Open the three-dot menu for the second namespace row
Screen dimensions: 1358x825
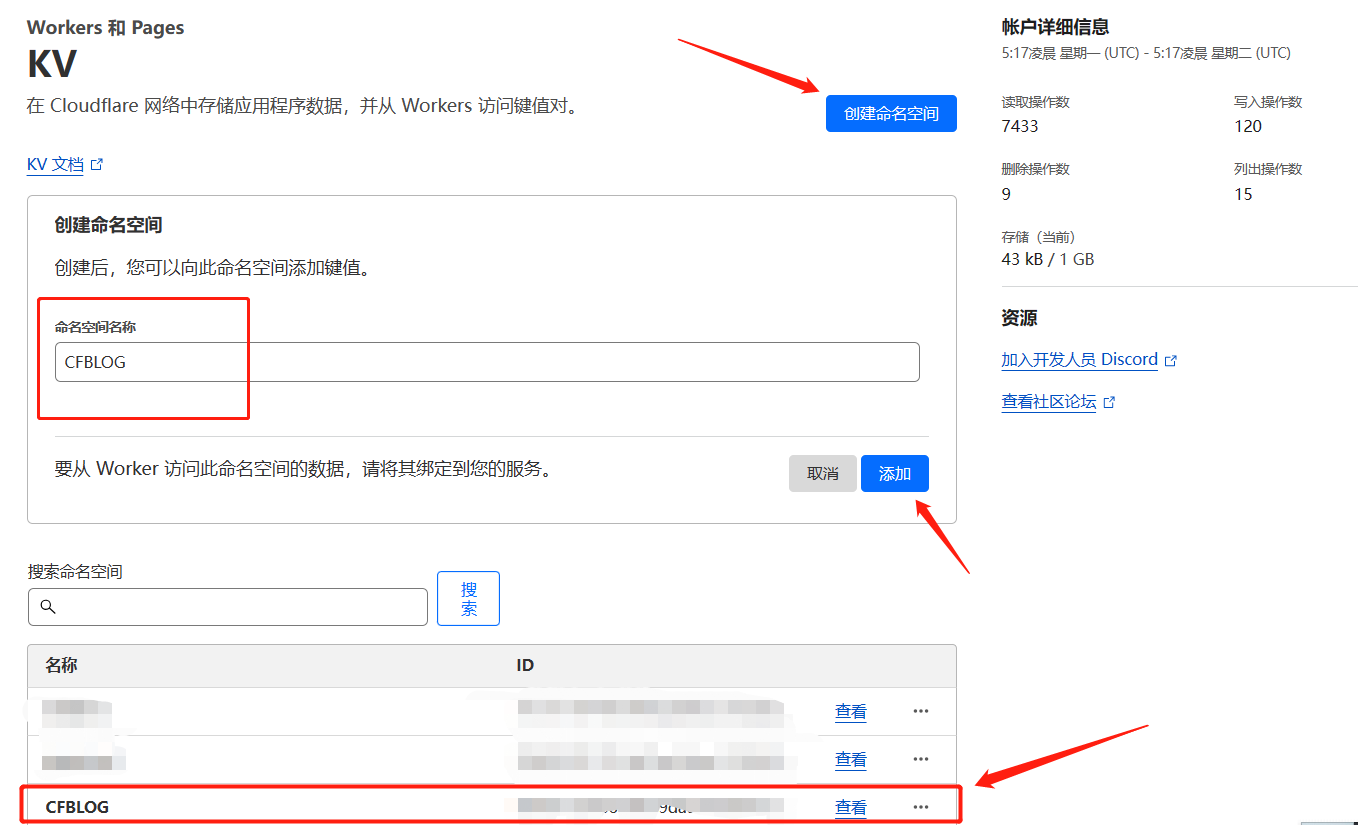tap(921, 760)
